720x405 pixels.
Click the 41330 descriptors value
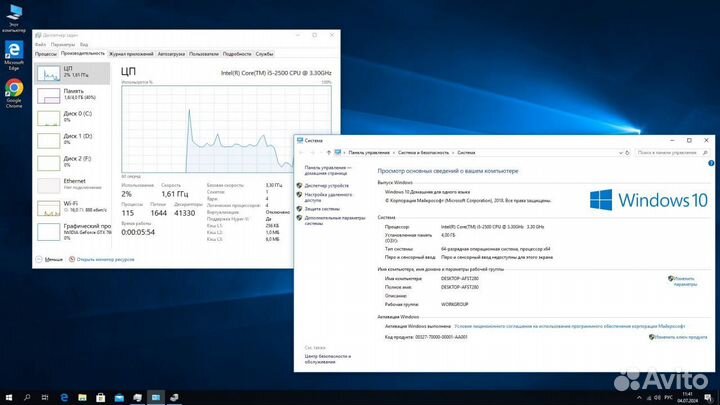(x=185, y=213)
